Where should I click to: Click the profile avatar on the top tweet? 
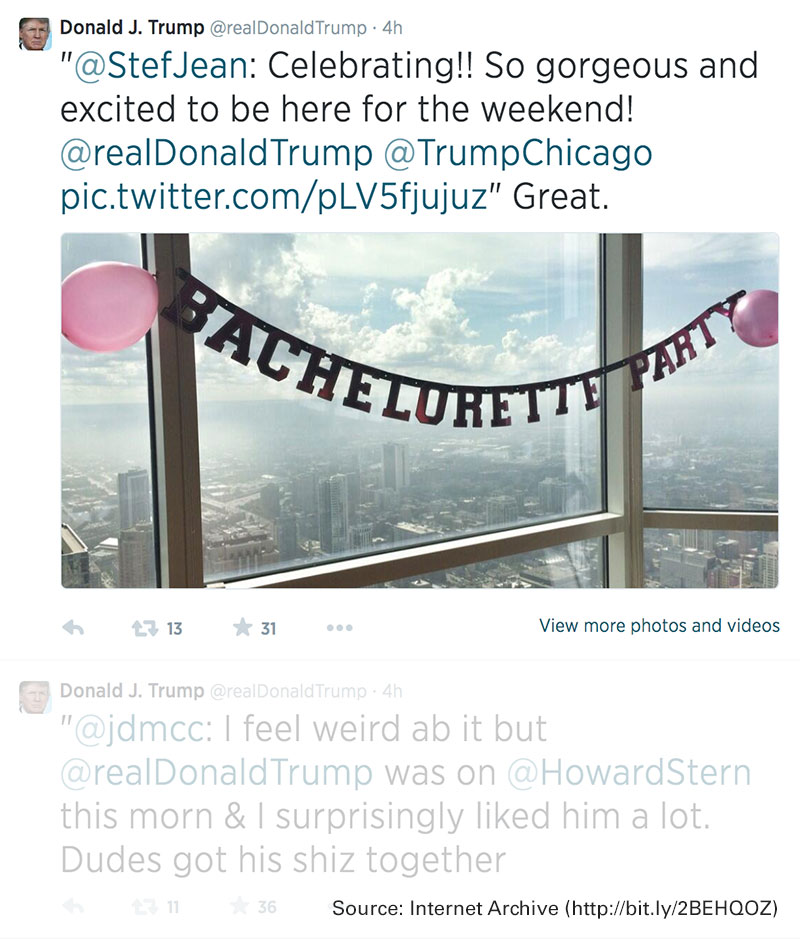tap(35, 34)
